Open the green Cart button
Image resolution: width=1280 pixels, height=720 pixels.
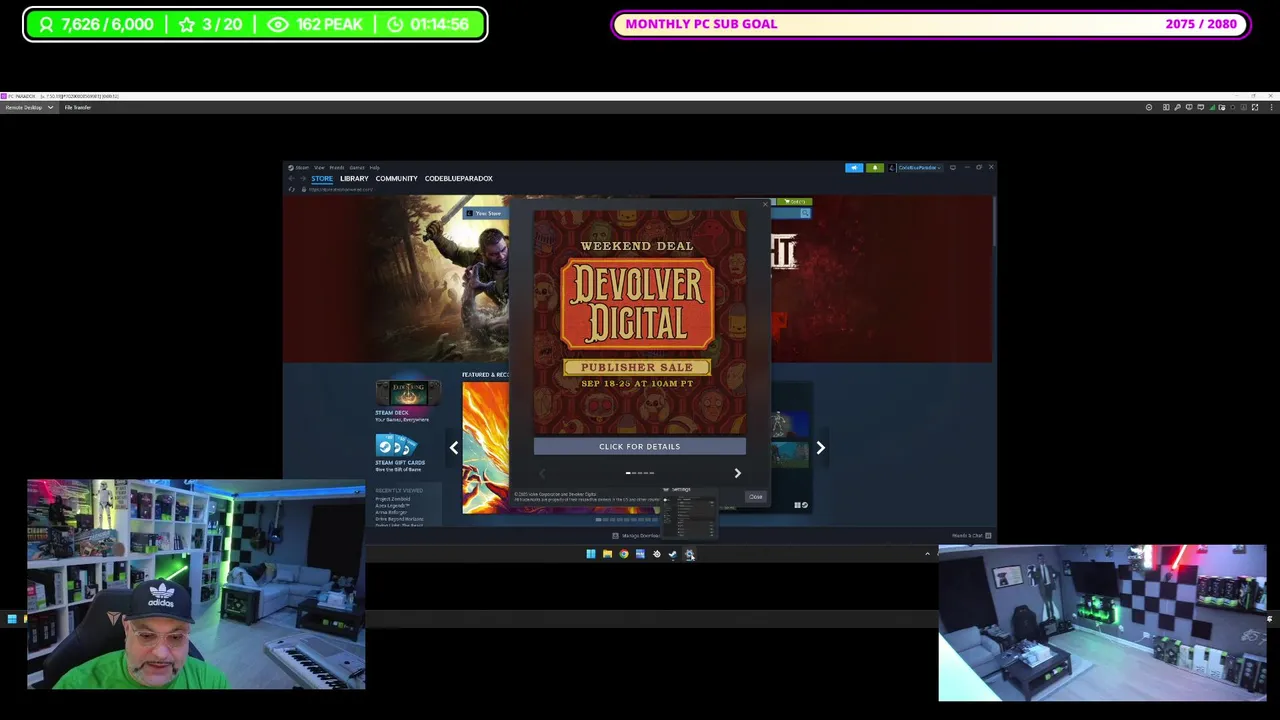(796, 202)
